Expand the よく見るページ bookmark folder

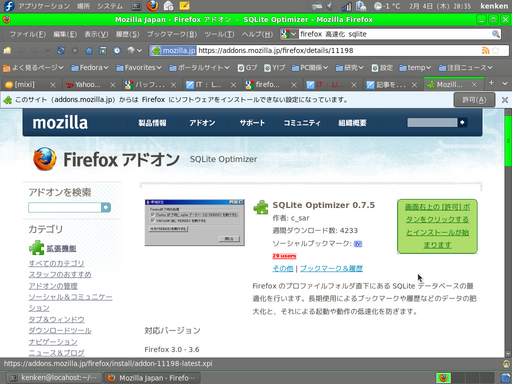coord(33,68)
